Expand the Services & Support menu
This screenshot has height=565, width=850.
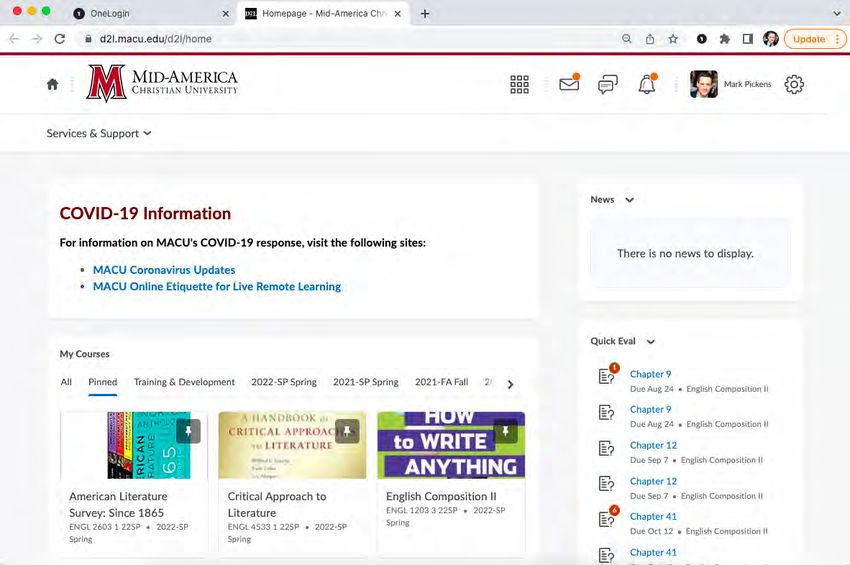[x=99, y=133]
